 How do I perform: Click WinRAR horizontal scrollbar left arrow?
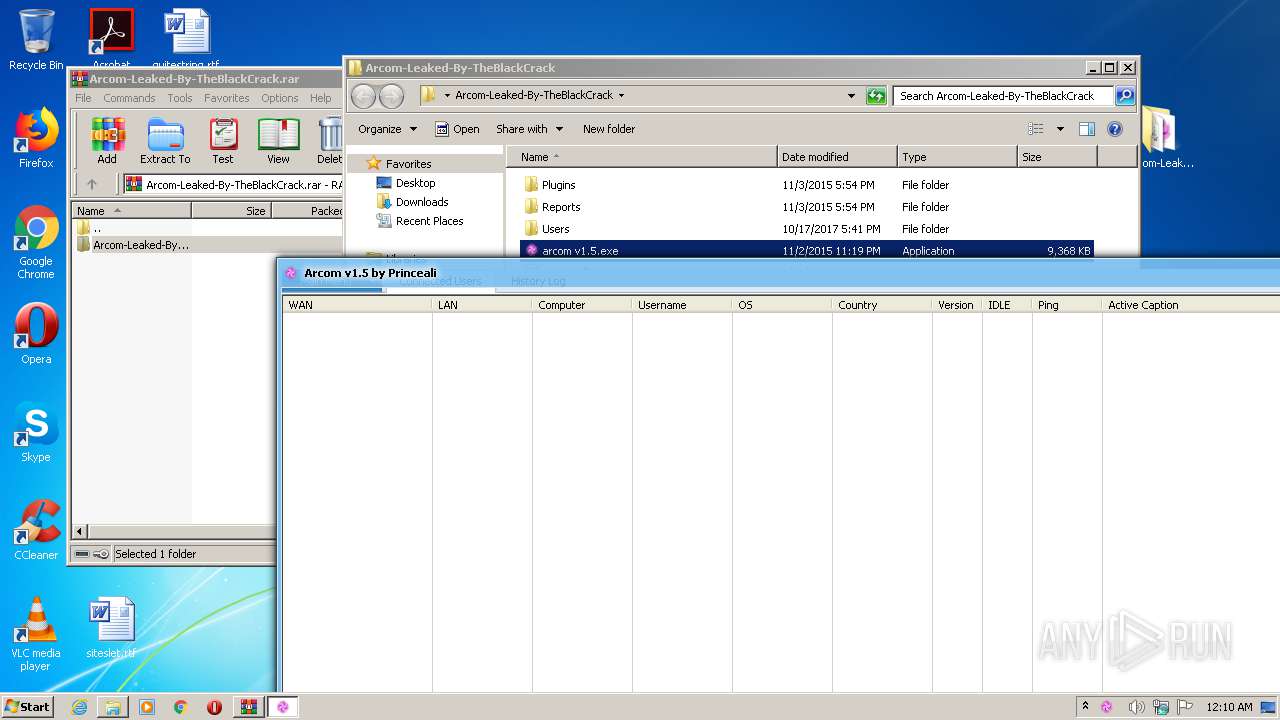[x=81, y=532]
